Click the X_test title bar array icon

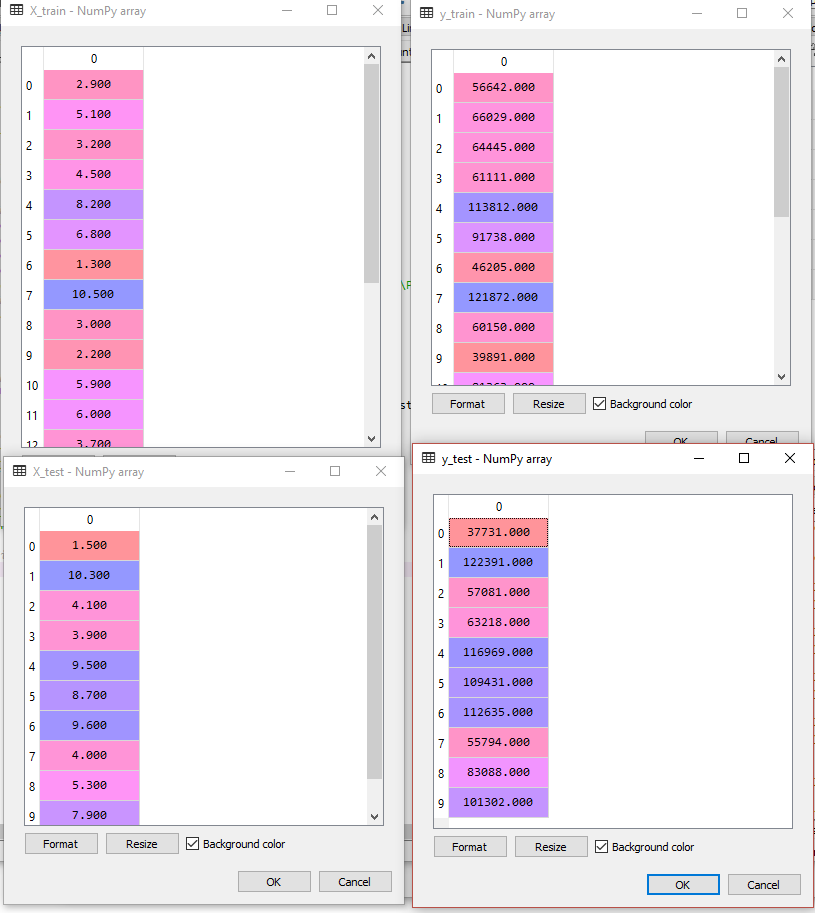pyautogui.click(x=19, y=471)
